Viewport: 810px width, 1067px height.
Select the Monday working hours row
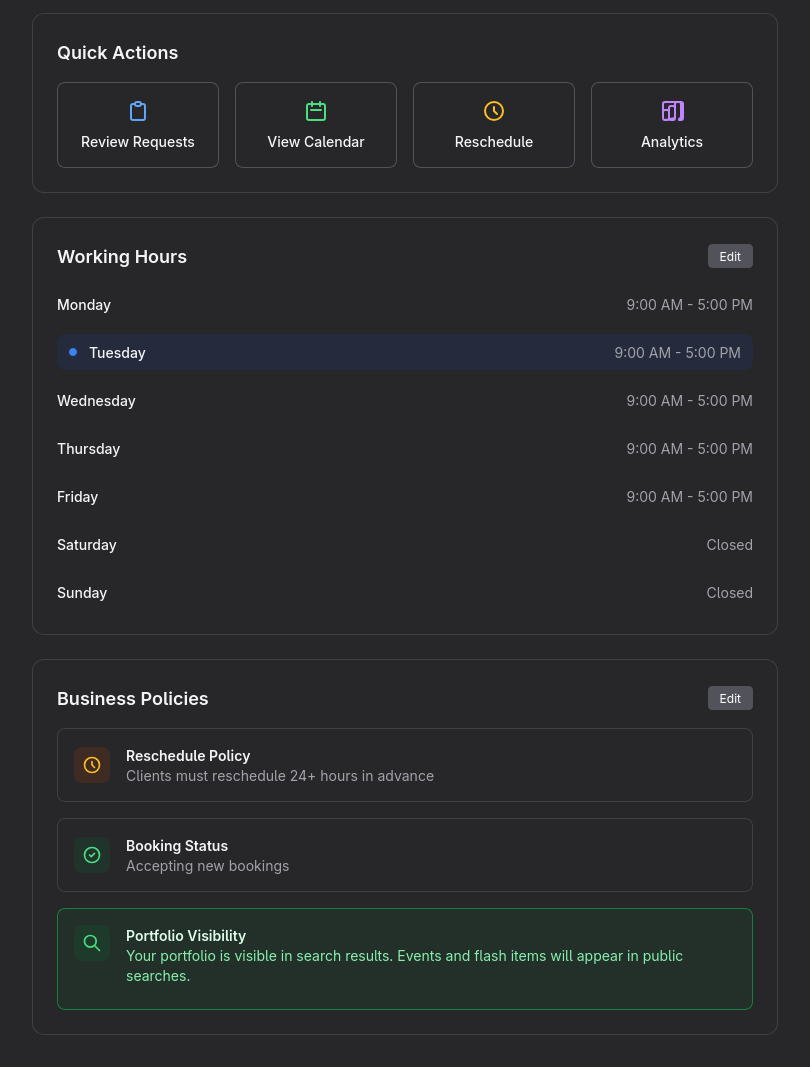click(404, 305)
